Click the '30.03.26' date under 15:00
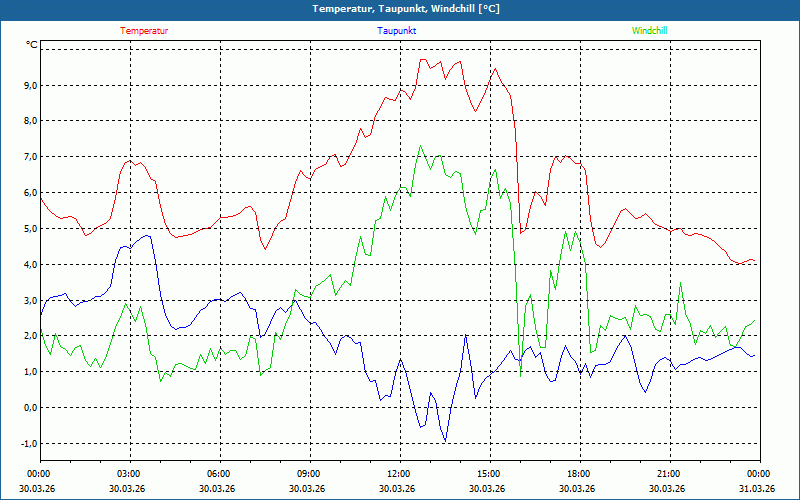 (x=487, y=488)
